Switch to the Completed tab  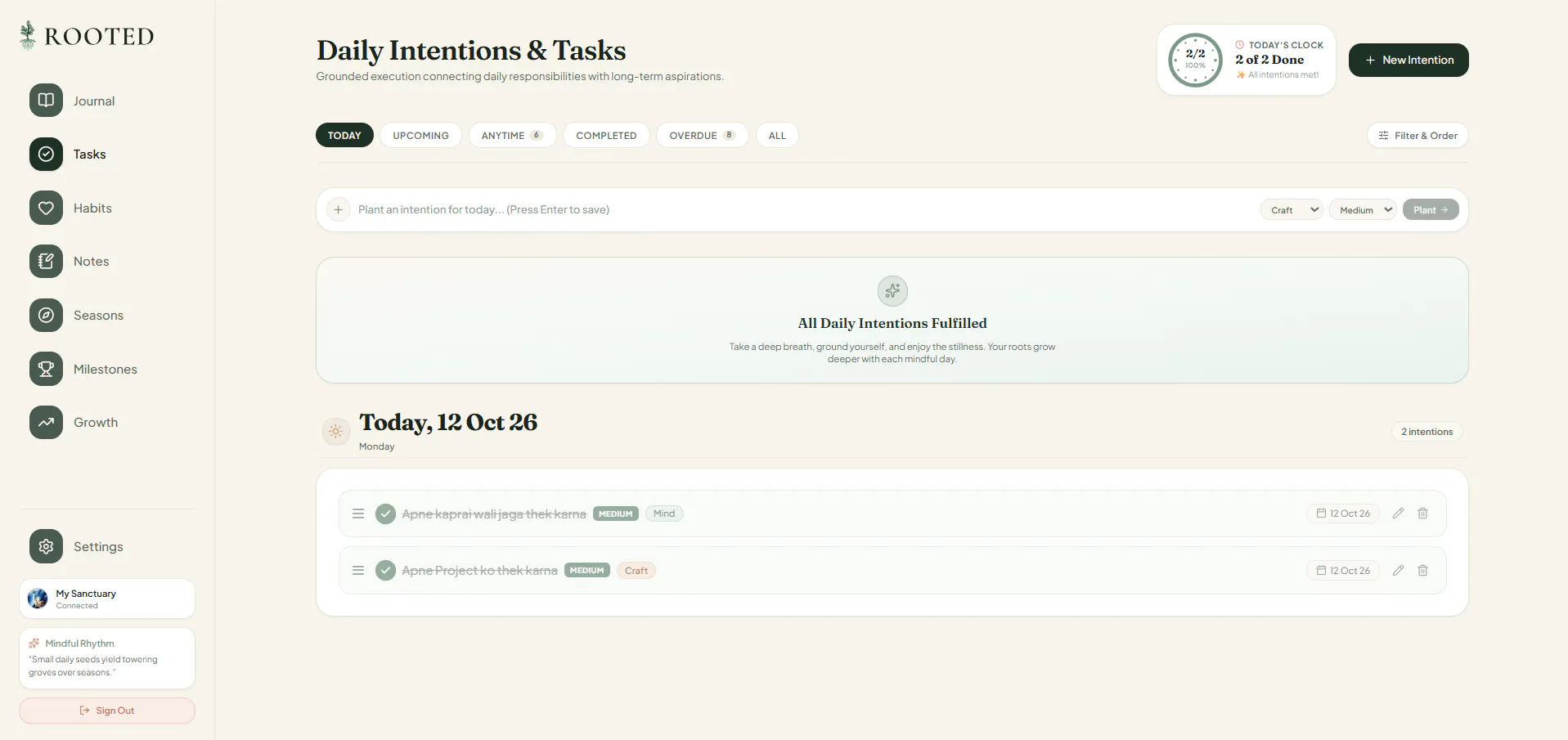[x=606, y=136]
